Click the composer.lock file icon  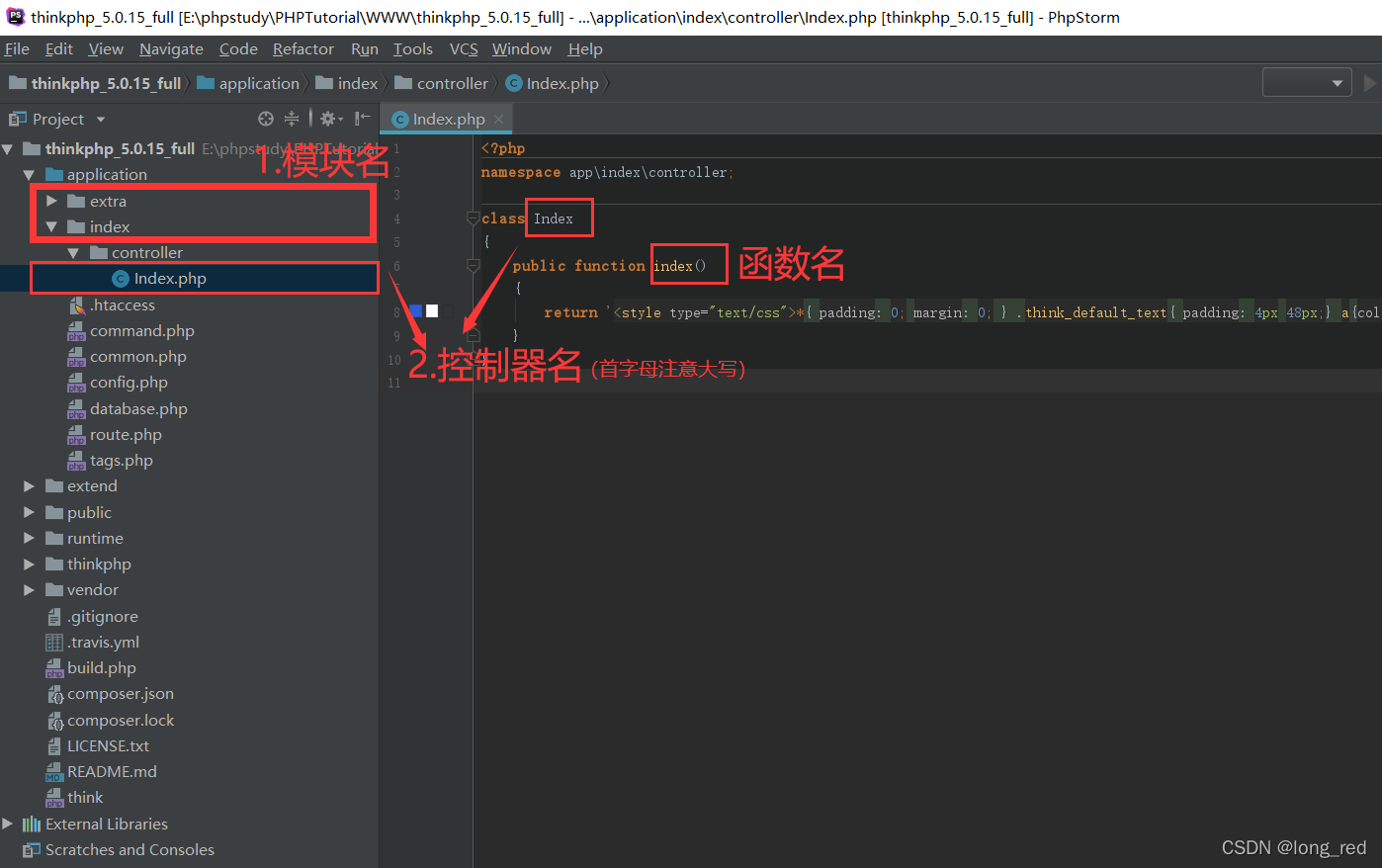click(54, 721)
